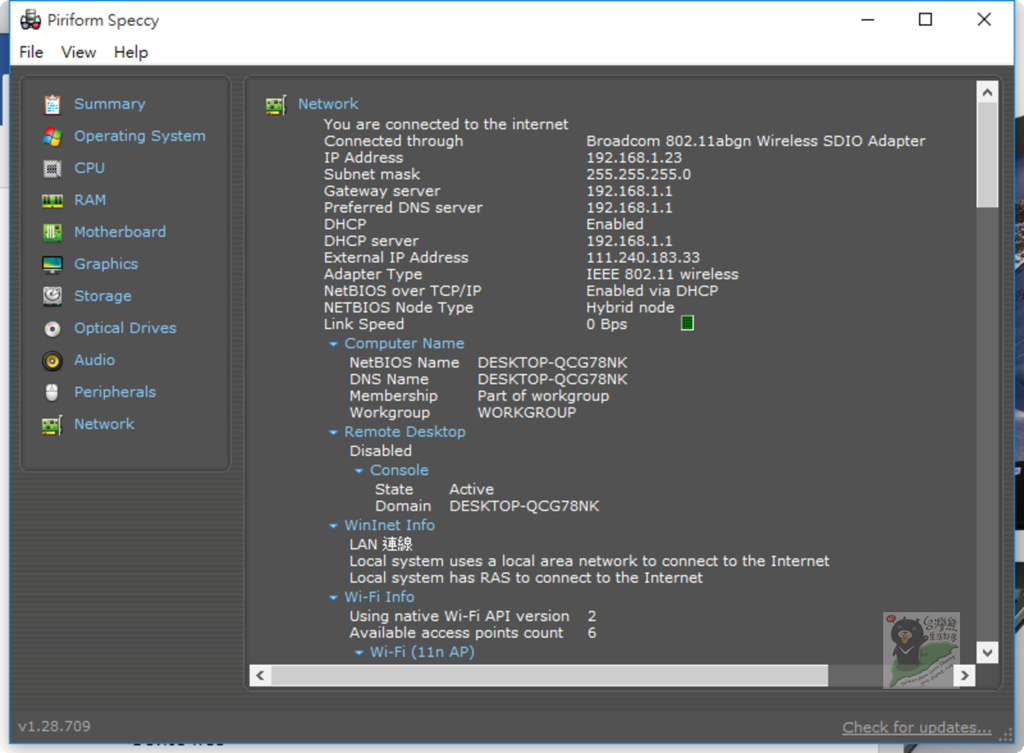
Task: Open the File menu
Action: [x=31, y=52]
